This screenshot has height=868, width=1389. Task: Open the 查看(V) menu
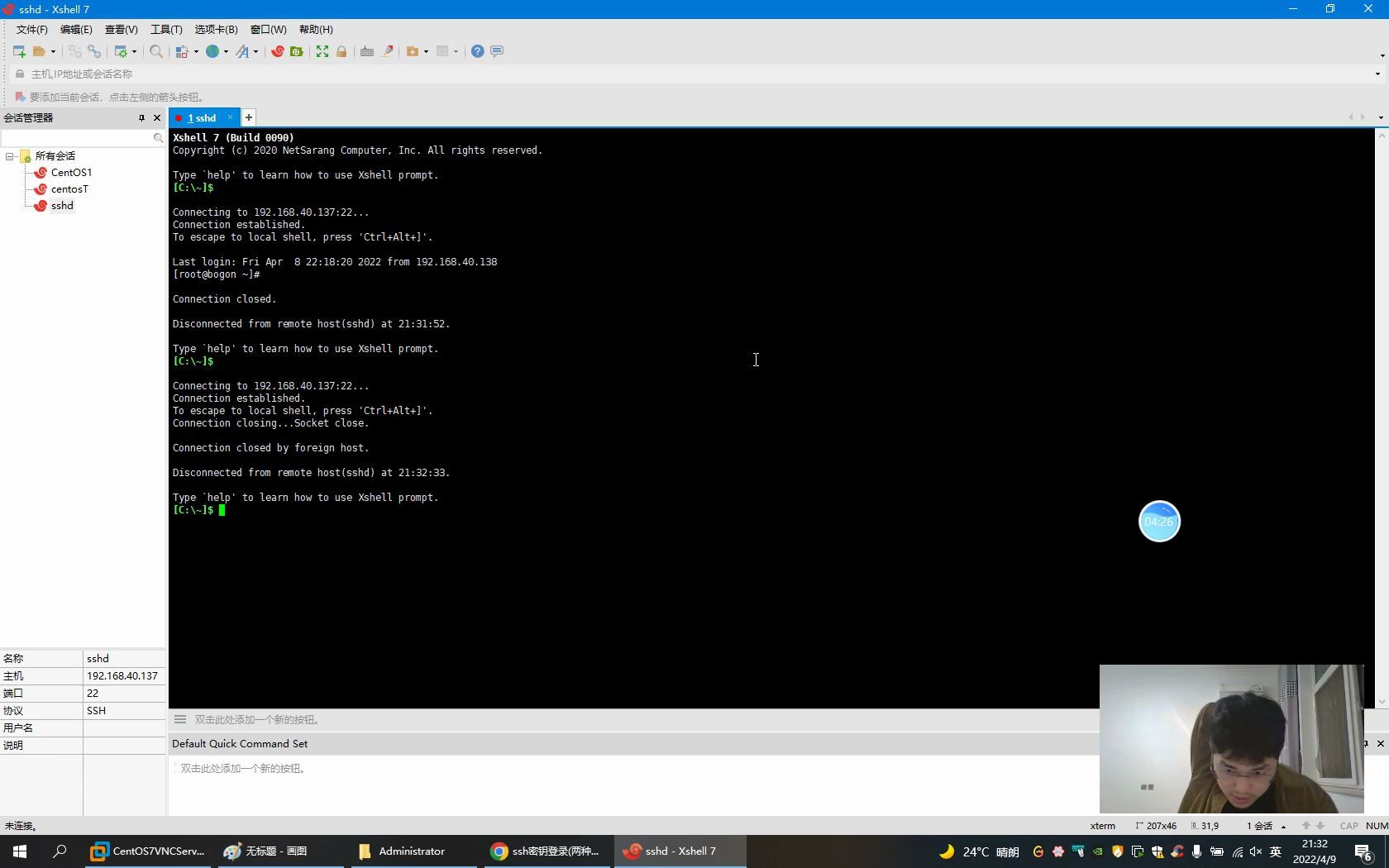(121, 29)
